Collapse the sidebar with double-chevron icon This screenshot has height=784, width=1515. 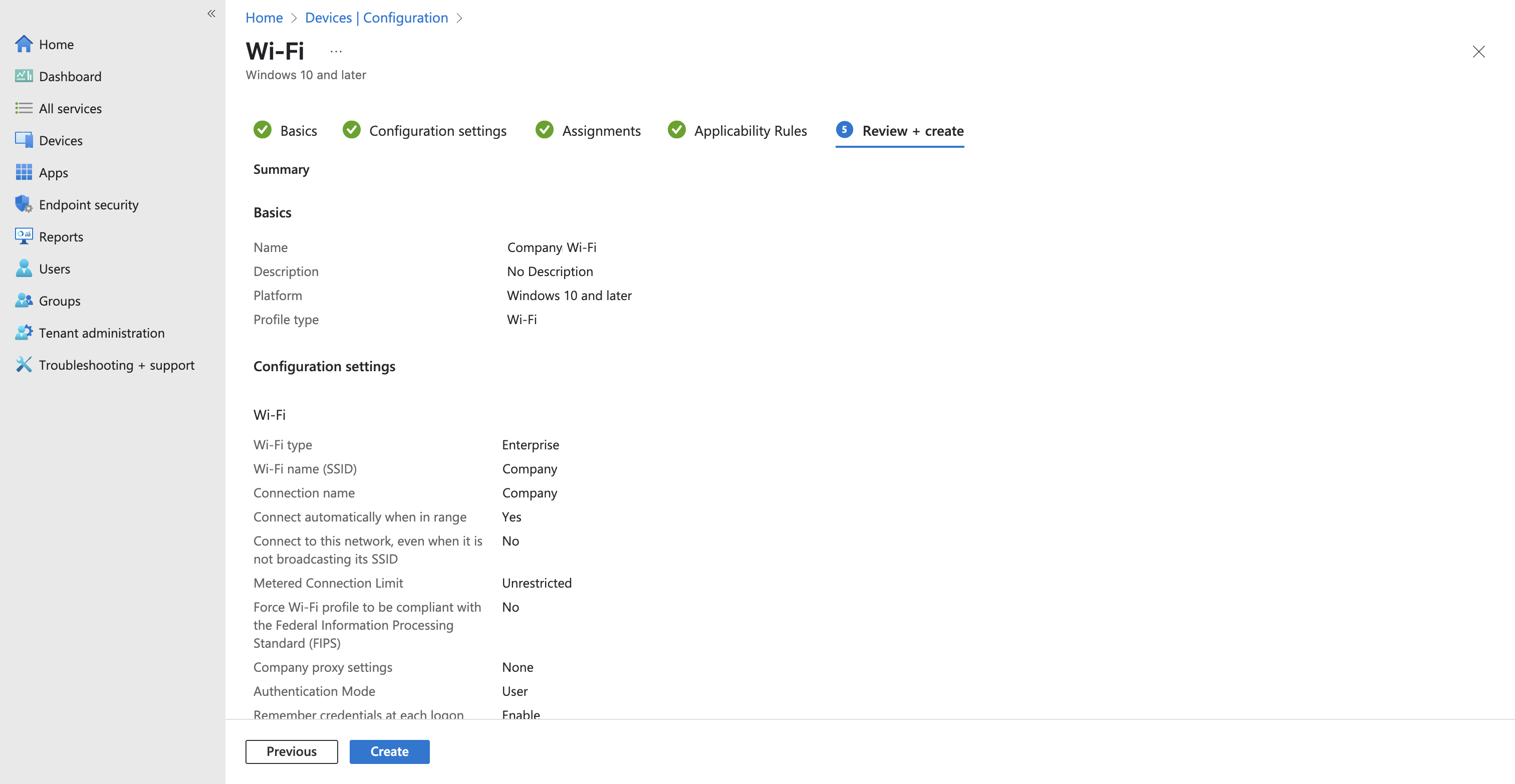211,14
